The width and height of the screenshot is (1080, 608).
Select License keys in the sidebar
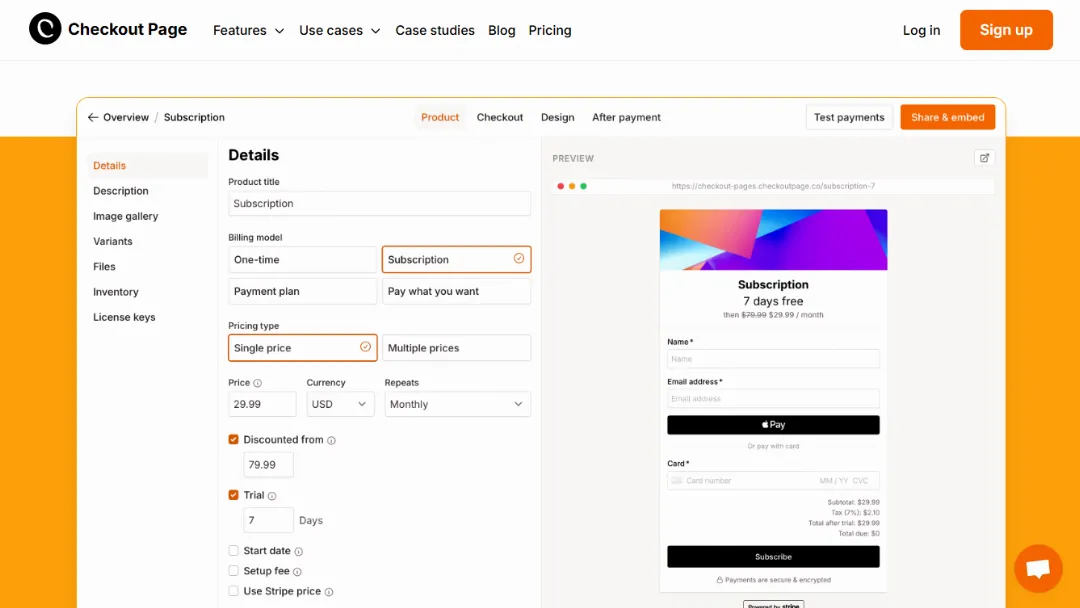[x=124, y=317]
